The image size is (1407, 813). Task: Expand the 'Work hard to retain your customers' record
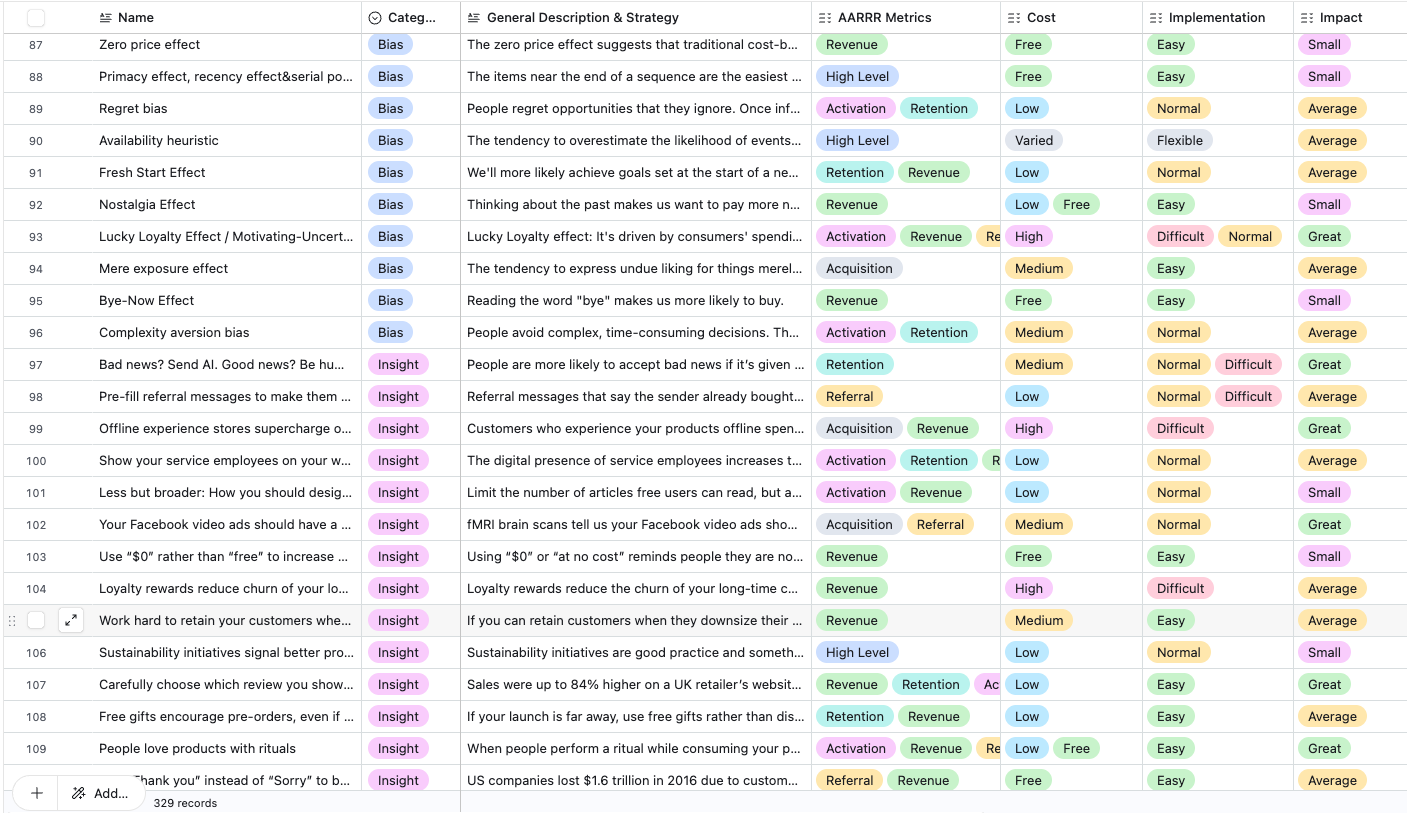71,620
